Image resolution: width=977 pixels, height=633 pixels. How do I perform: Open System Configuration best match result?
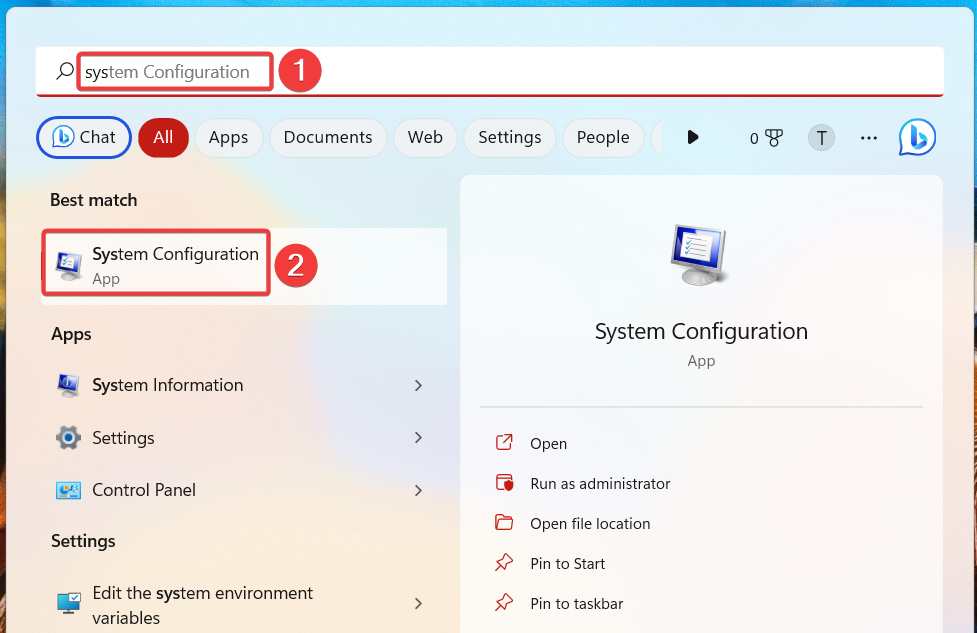pos(244,266)
